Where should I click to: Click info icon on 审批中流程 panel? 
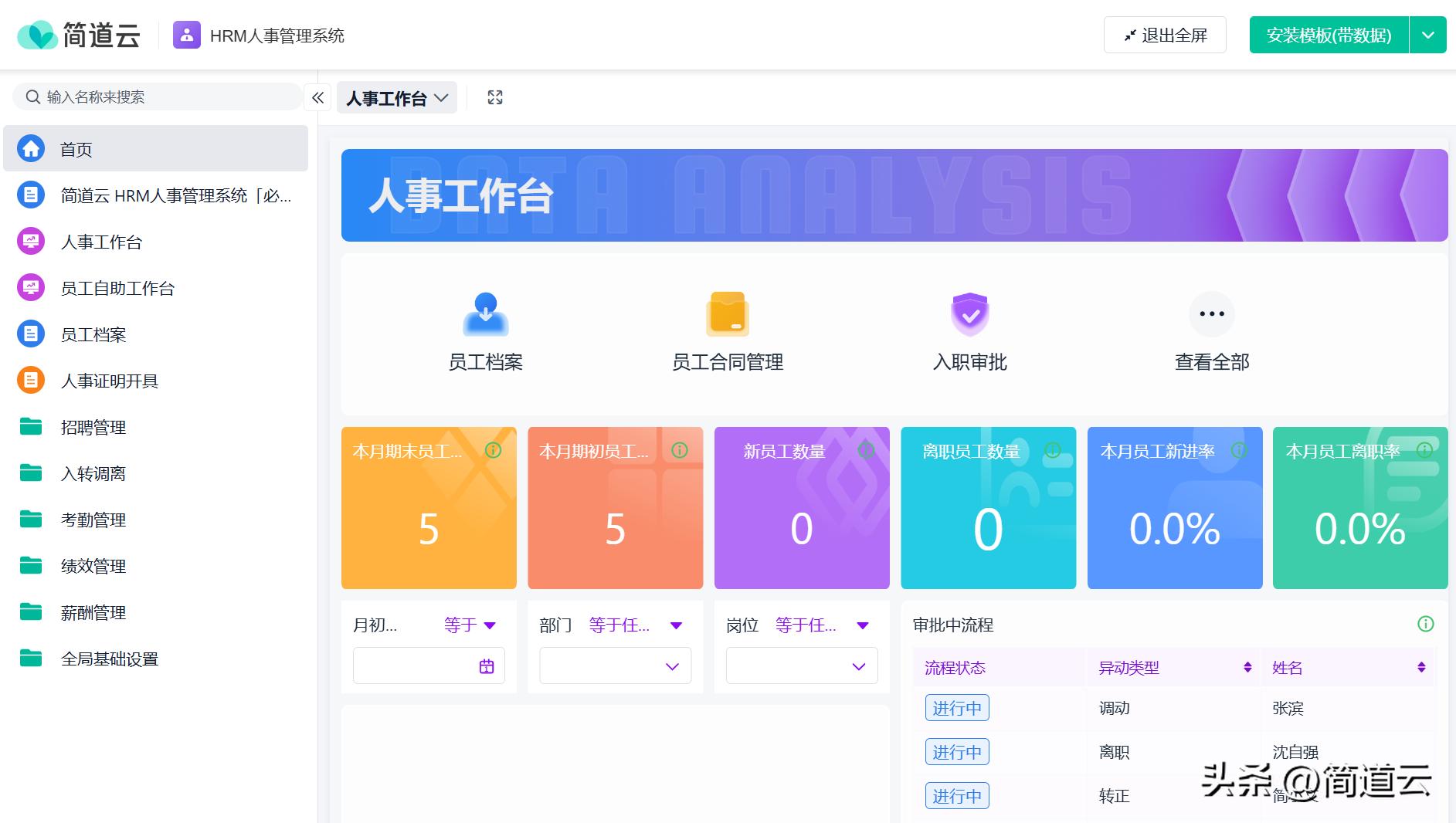(1426, 624)
